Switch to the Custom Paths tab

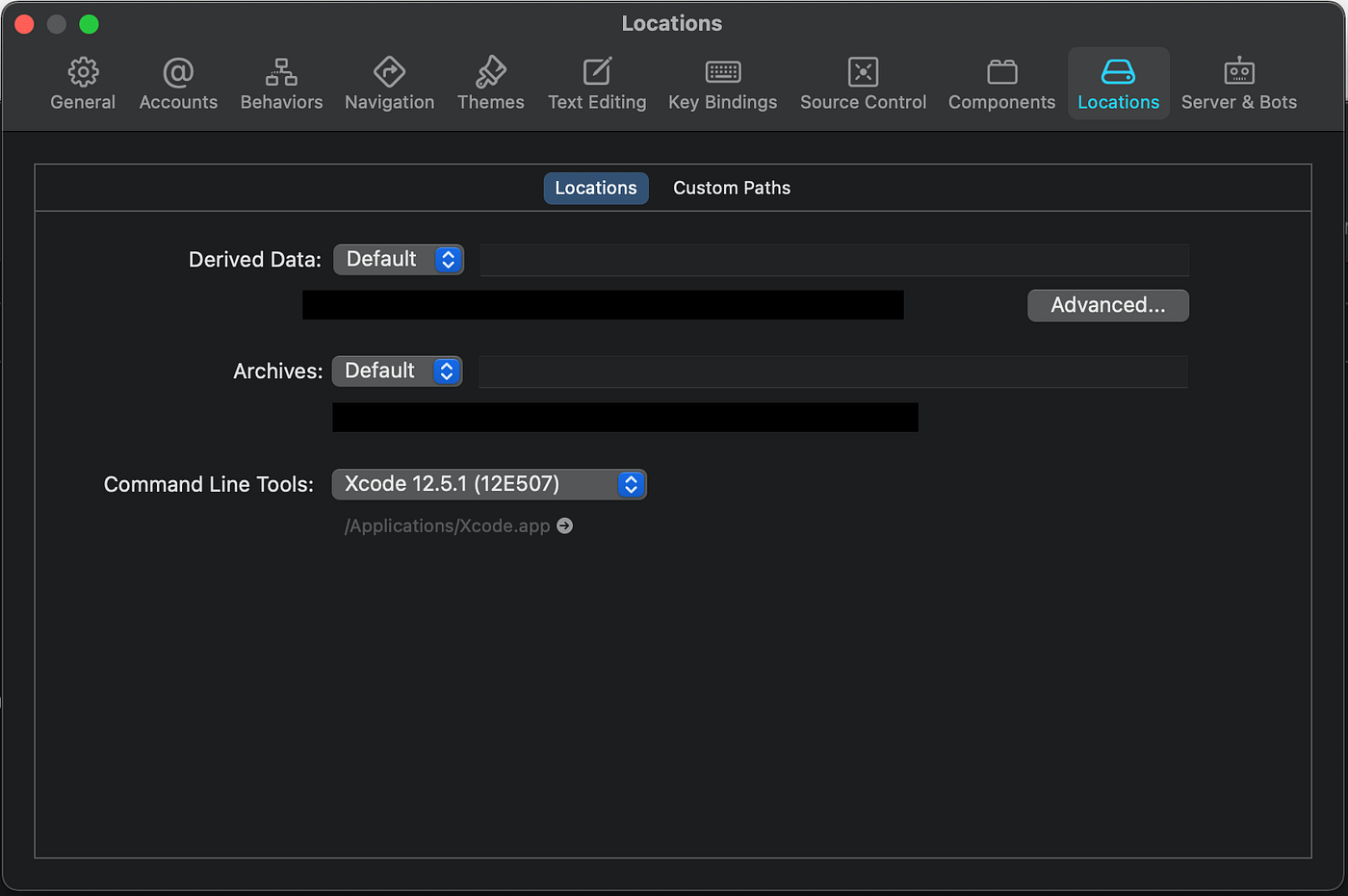732,188
